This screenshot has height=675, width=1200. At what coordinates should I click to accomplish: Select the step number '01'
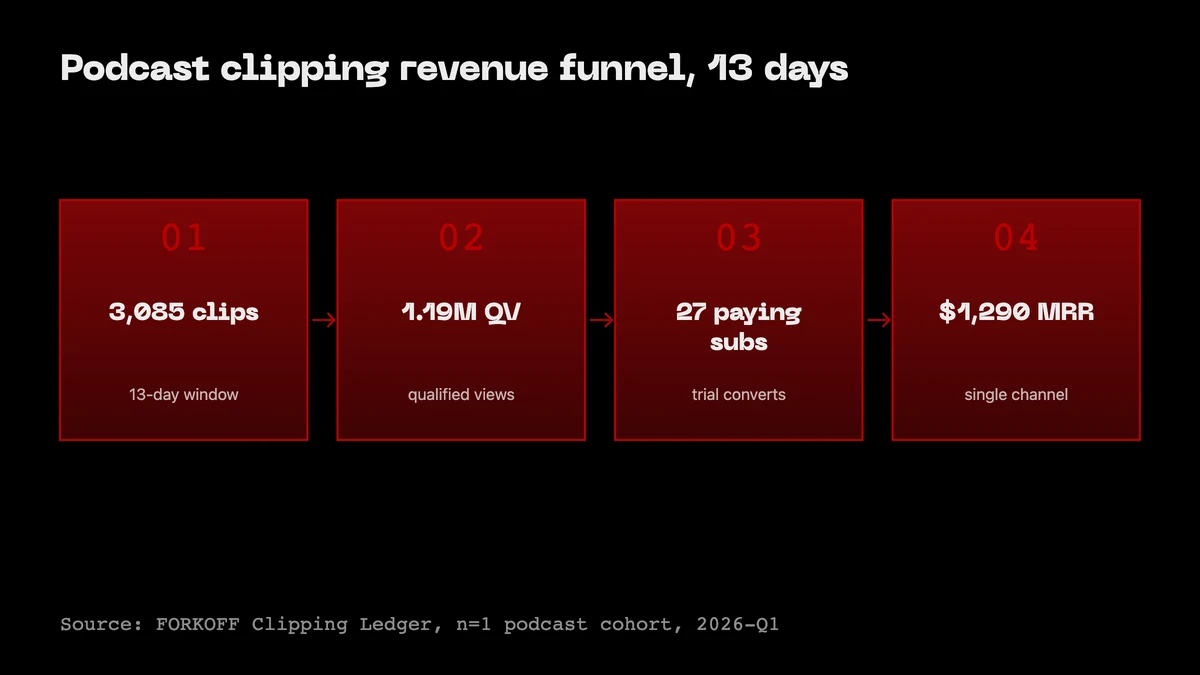tap(184, 238)
